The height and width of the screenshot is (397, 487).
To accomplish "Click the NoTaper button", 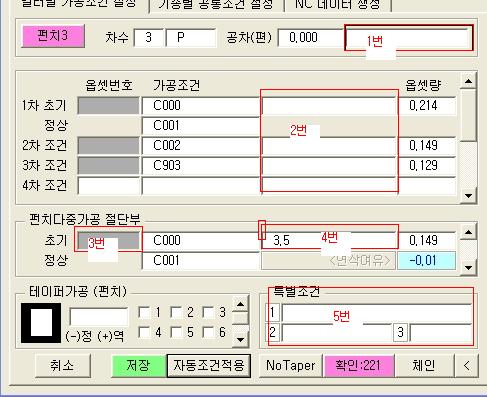I will click(290, 366).
